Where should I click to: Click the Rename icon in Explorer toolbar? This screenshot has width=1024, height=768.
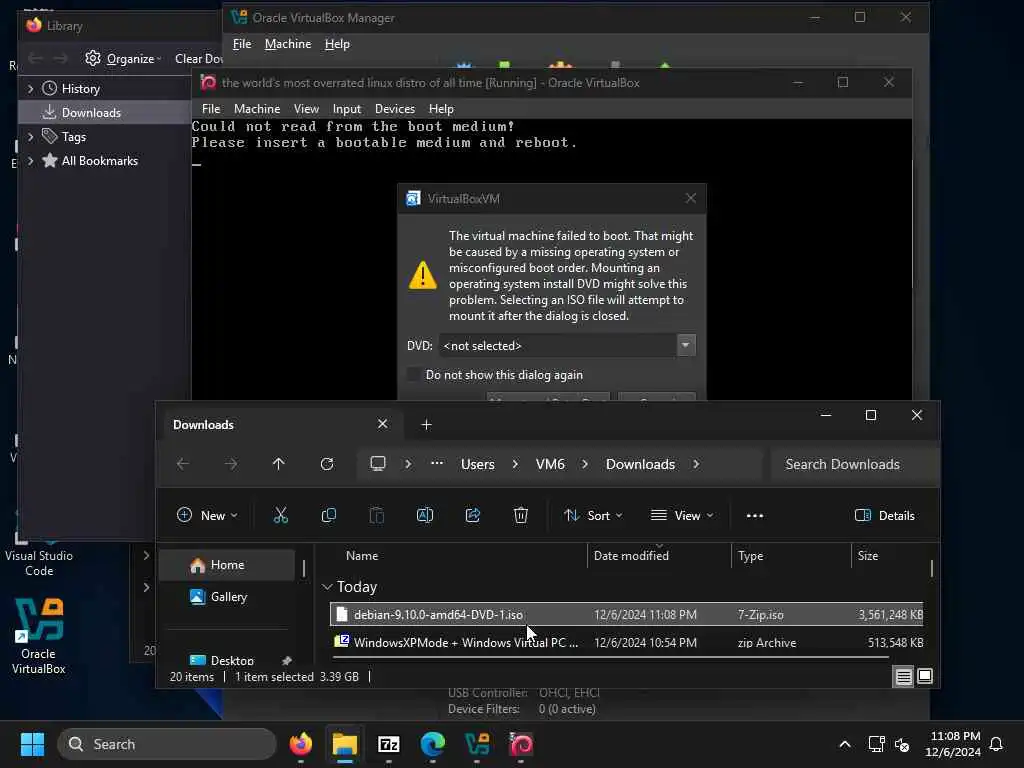click(x=424, y=515)
